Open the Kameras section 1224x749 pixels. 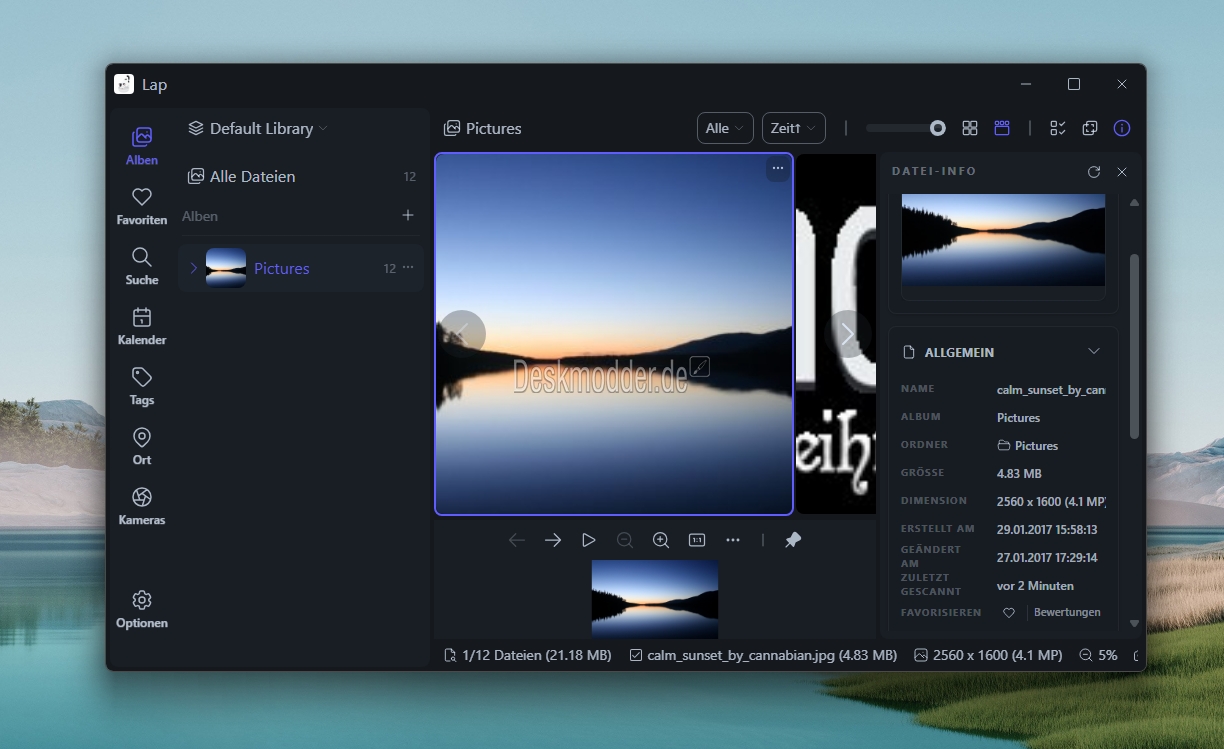(142, 506)
